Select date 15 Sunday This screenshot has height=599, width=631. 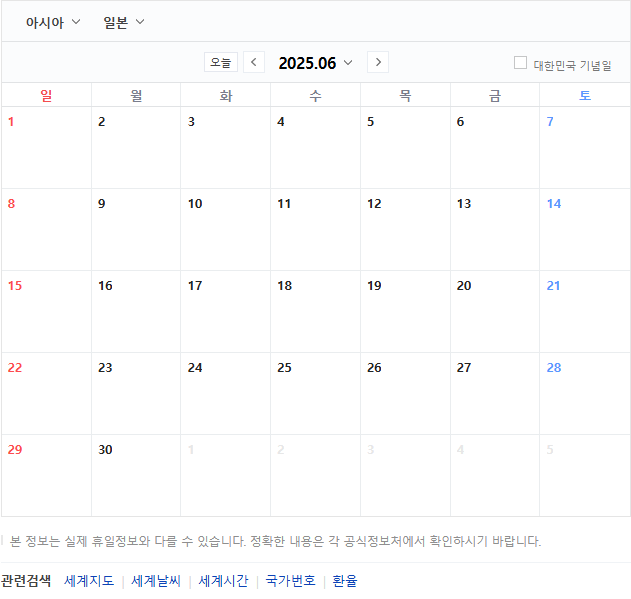(15, 286)
